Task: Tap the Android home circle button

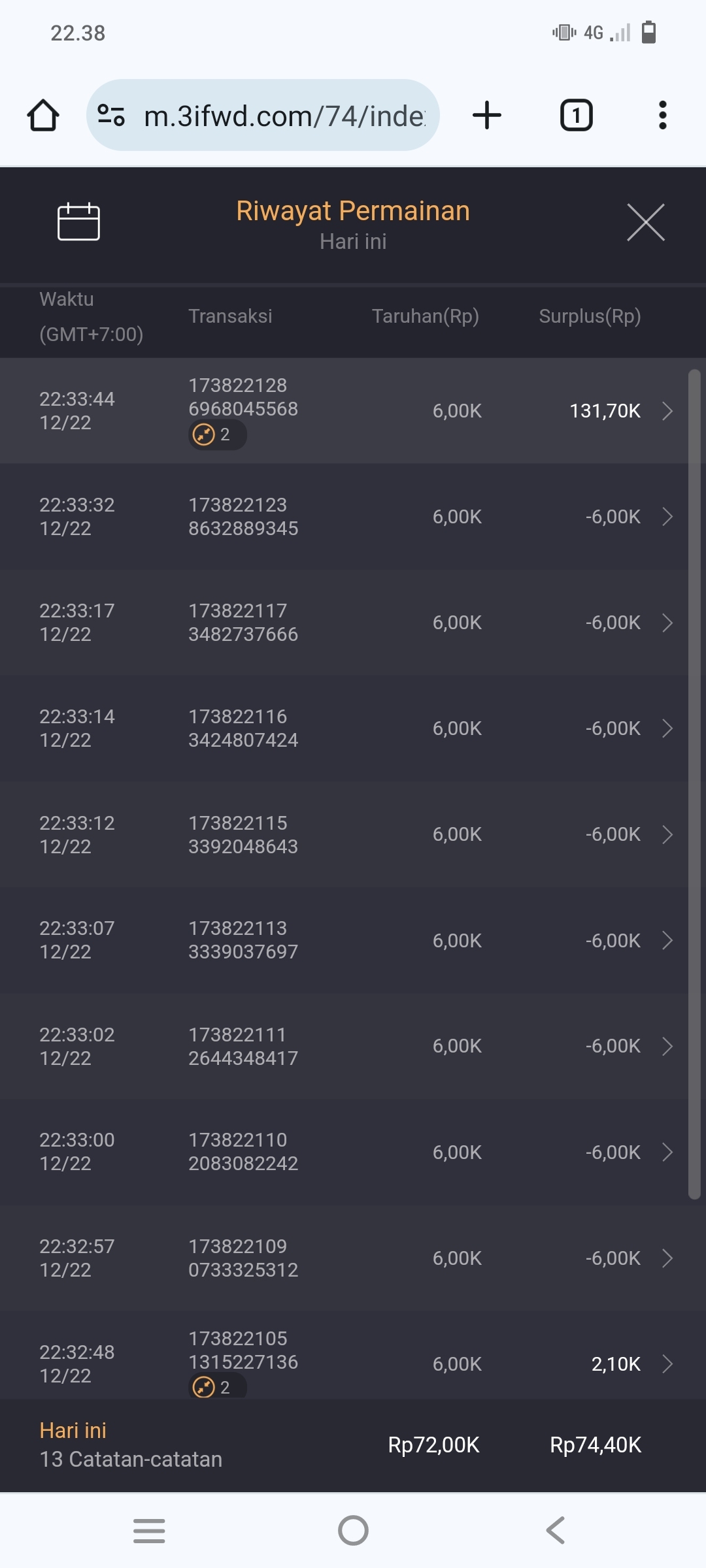Action: [x=353, y=1530]
